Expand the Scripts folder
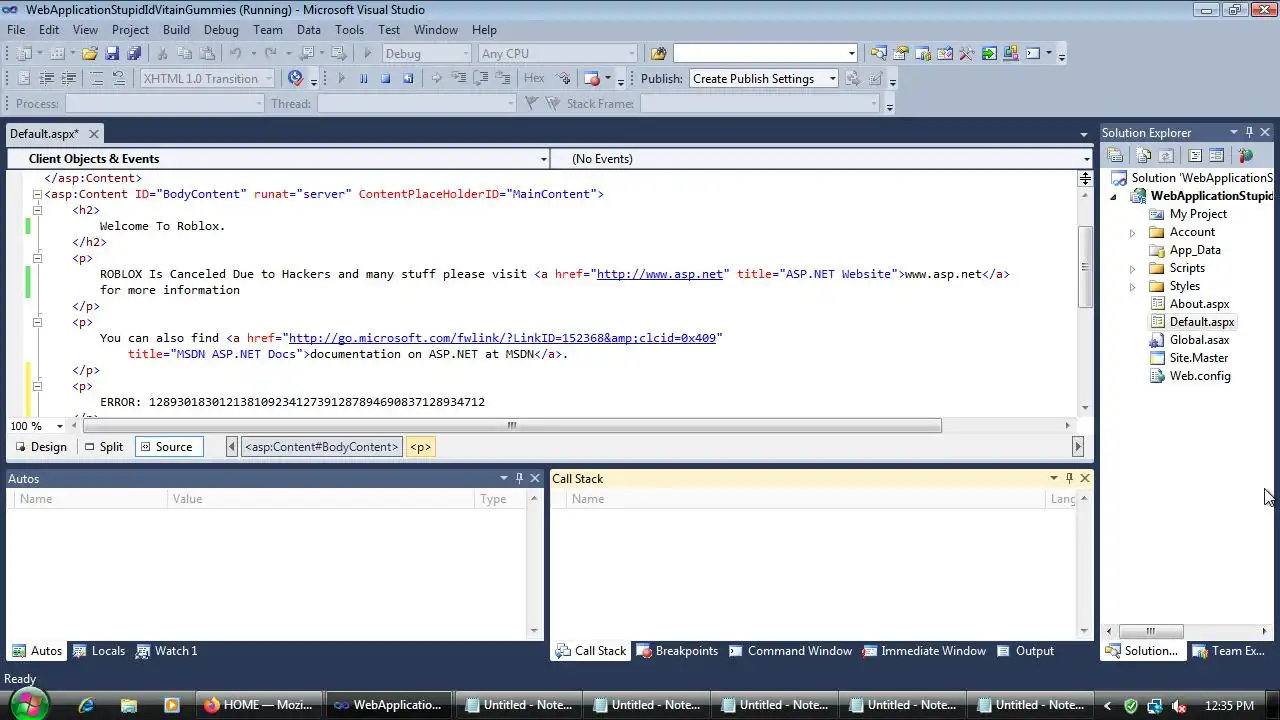The height and width of the screenshot is (720, 1280). (1132, 268)
